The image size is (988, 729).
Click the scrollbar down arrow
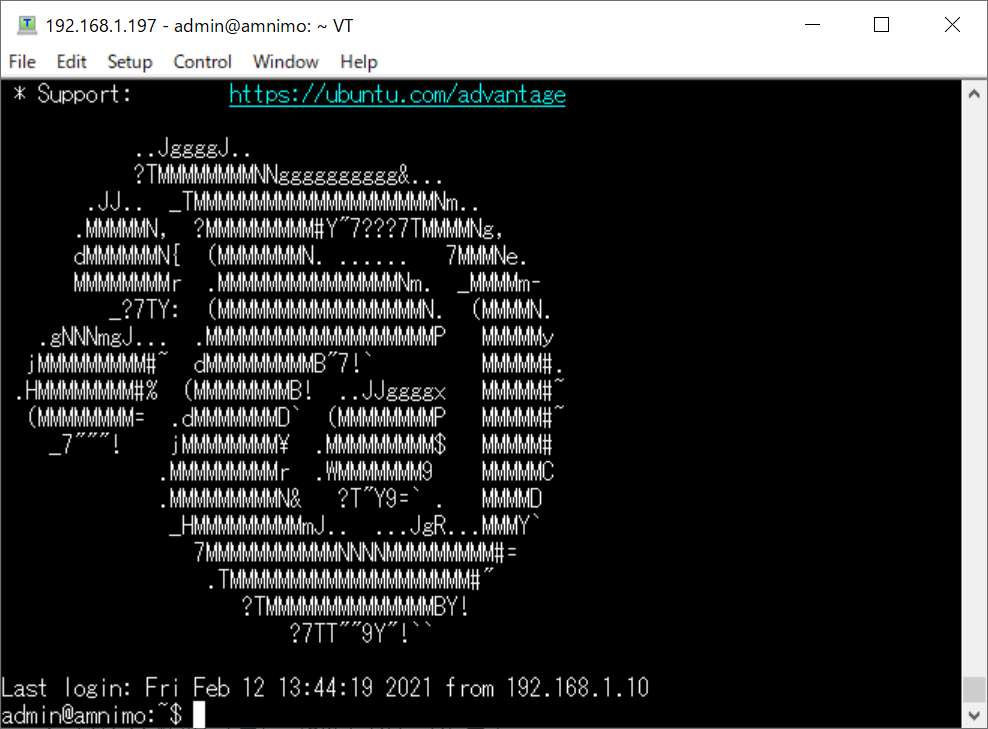(974, 715)
